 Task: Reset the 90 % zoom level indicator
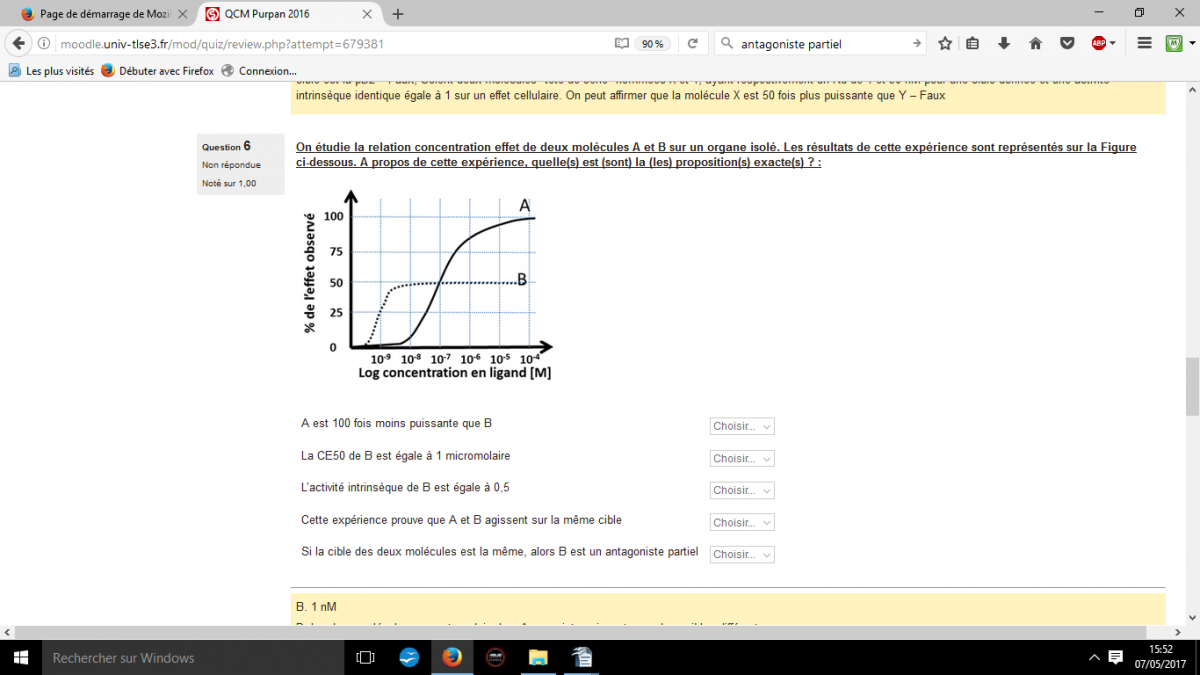click(x=653, y=44)
